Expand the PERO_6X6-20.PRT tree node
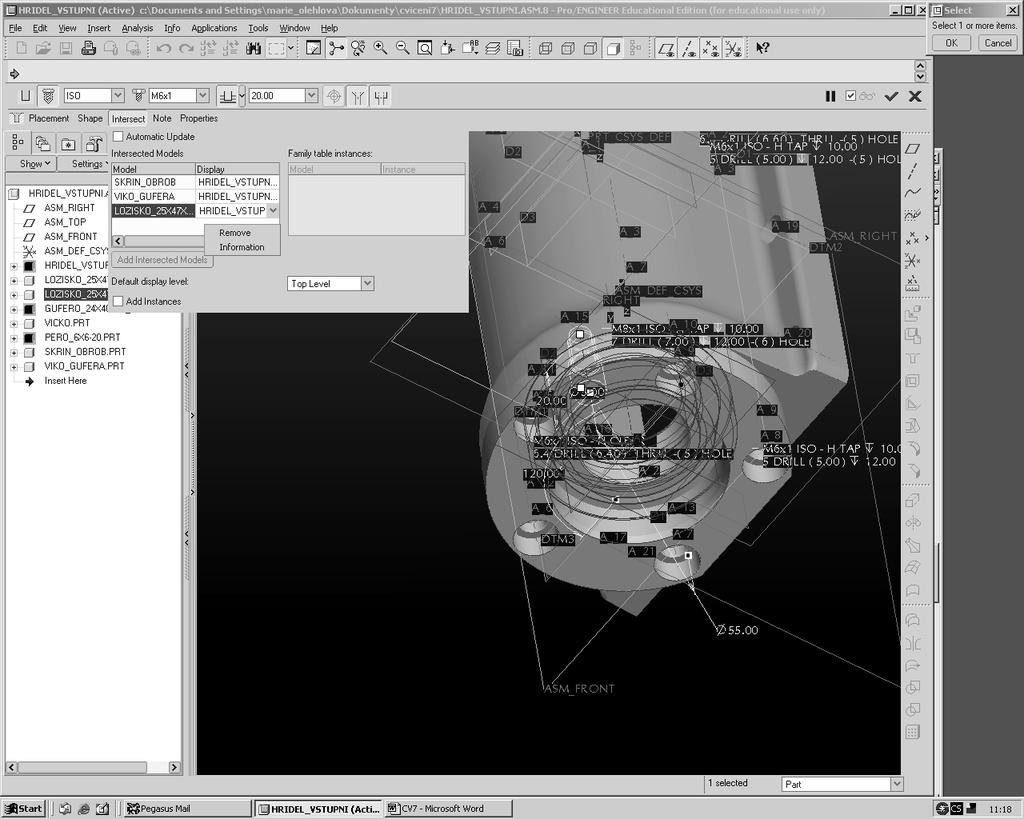Viewport: 1024px width, 819px height. (x=14, y=338)
